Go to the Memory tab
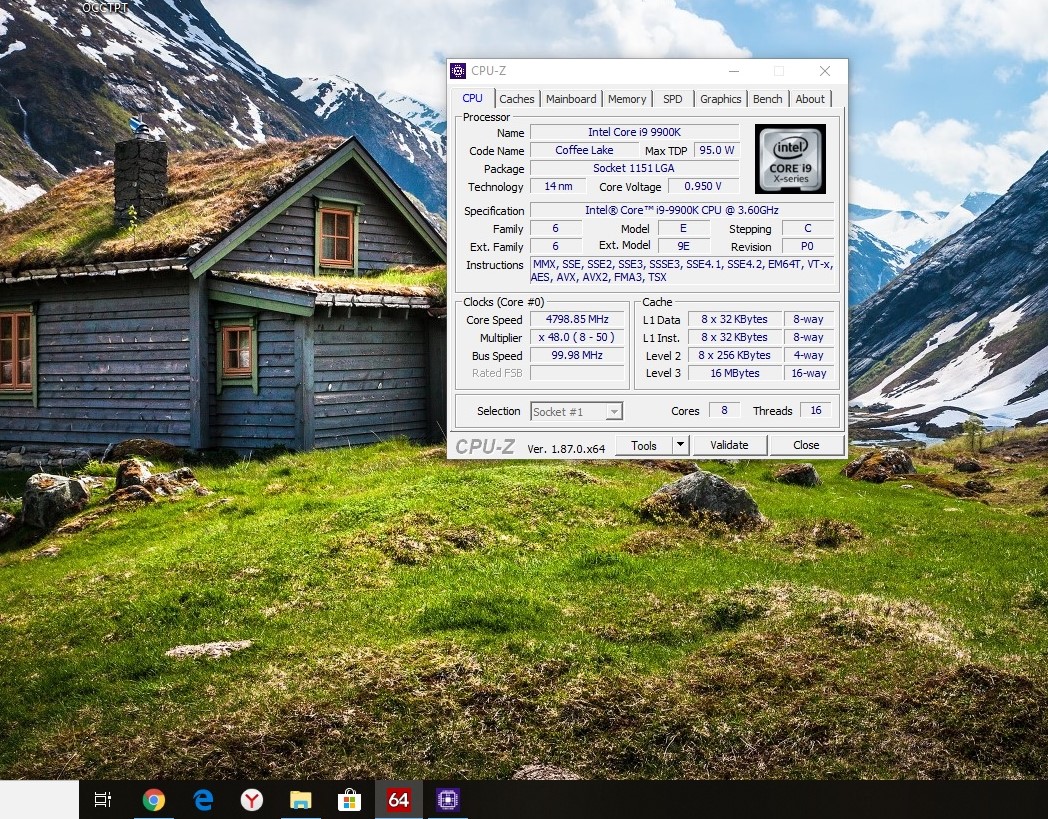1048x819 pixels. (x=627, y=99)
